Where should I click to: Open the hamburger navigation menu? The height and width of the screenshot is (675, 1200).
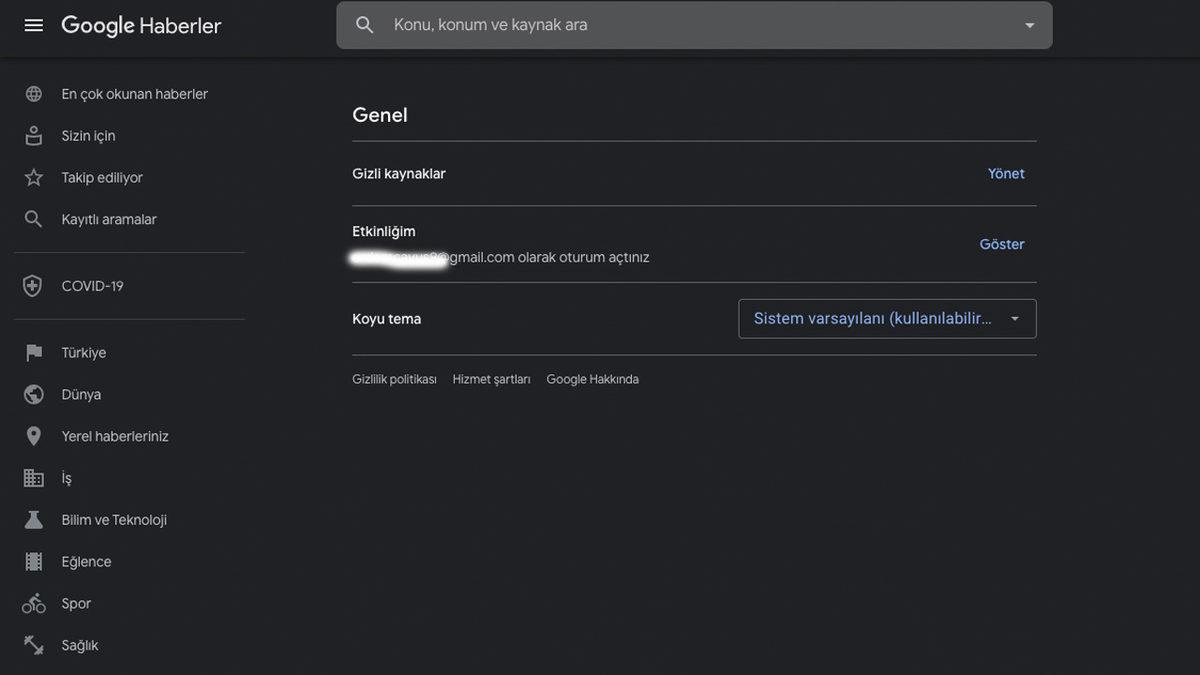tap(33, 24)
